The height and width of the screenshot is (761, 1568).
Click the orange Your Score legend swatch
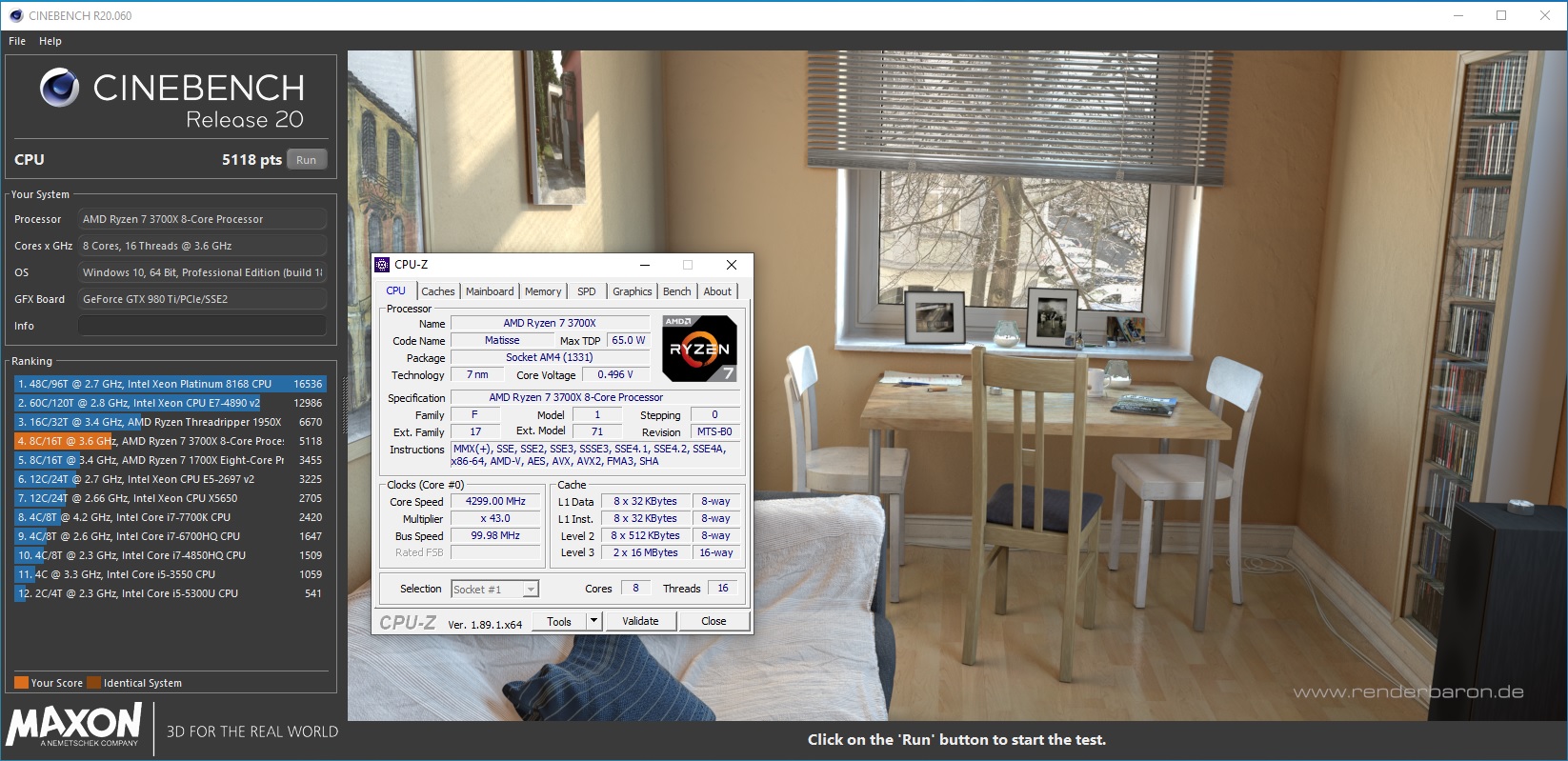[x=21, y=683]
